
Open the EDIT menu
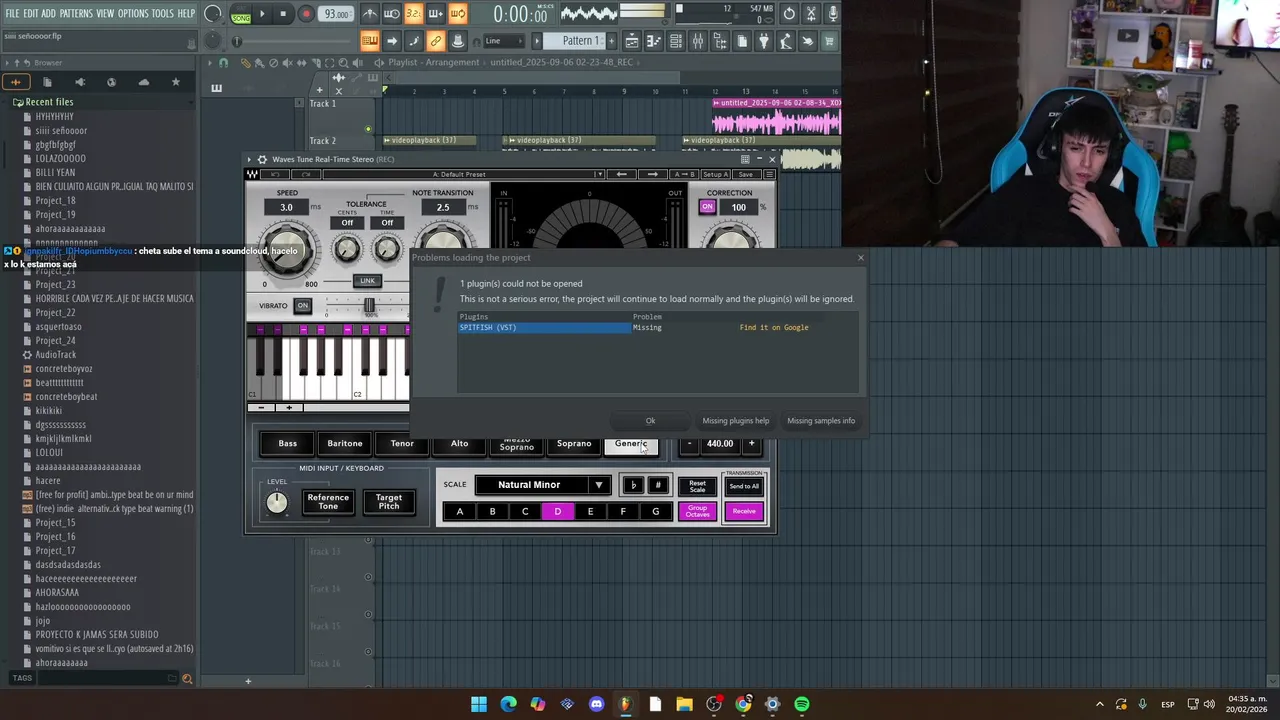(x=31, y=13)
